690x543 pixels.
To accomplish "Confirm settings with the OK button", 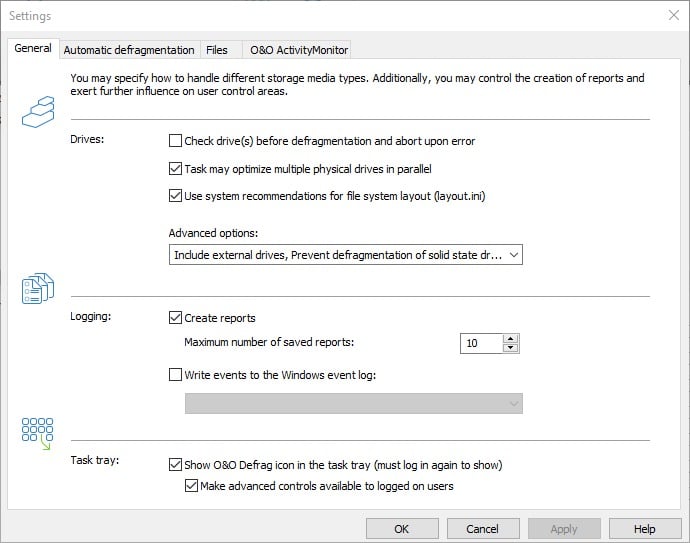I will point(402,529).
